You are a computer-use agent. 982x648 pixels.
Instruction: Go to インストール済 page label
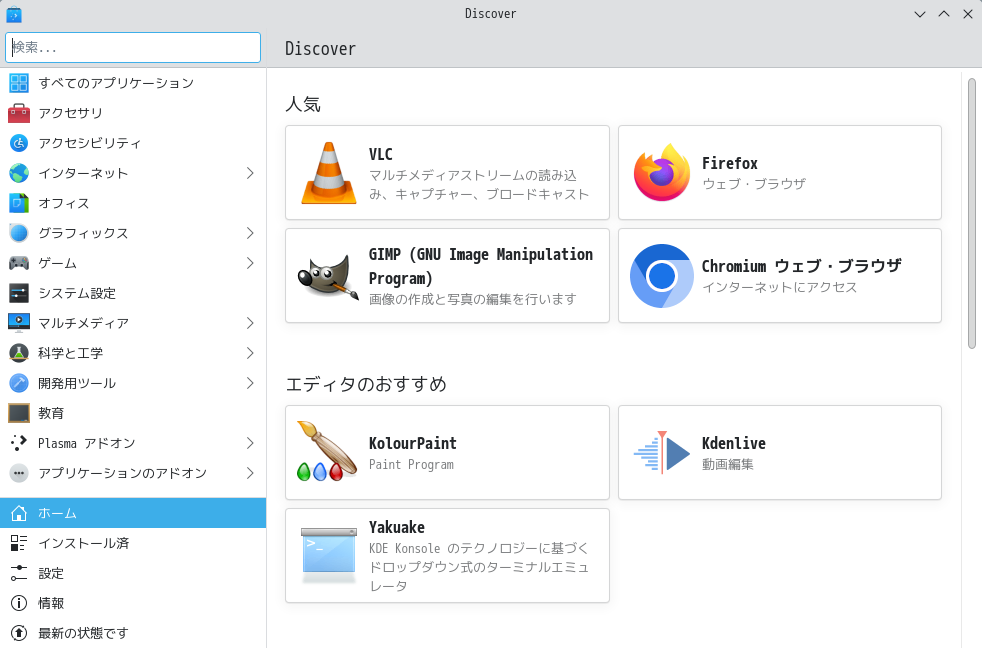[83, 543]
